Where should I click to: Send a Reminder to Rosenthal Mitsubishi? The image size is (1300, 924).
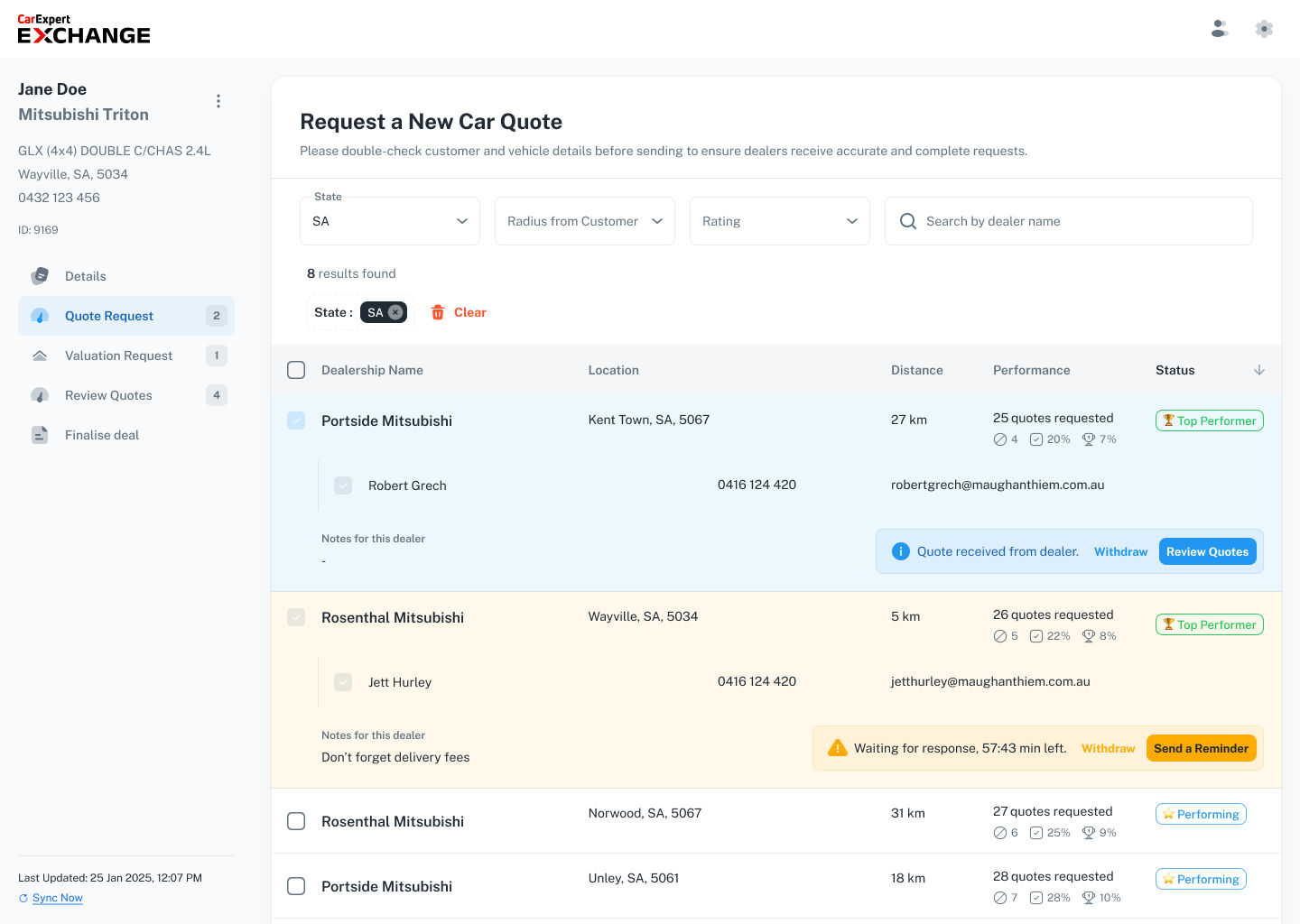[x=1202, y=748]
